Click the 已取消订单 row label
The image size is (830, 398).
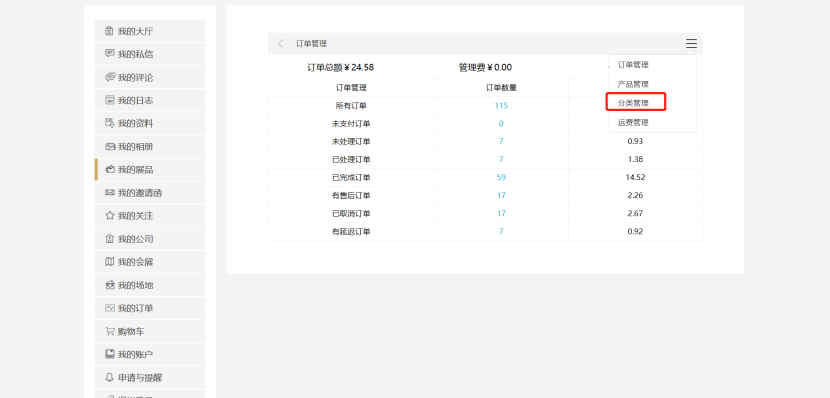pos(351,213)
